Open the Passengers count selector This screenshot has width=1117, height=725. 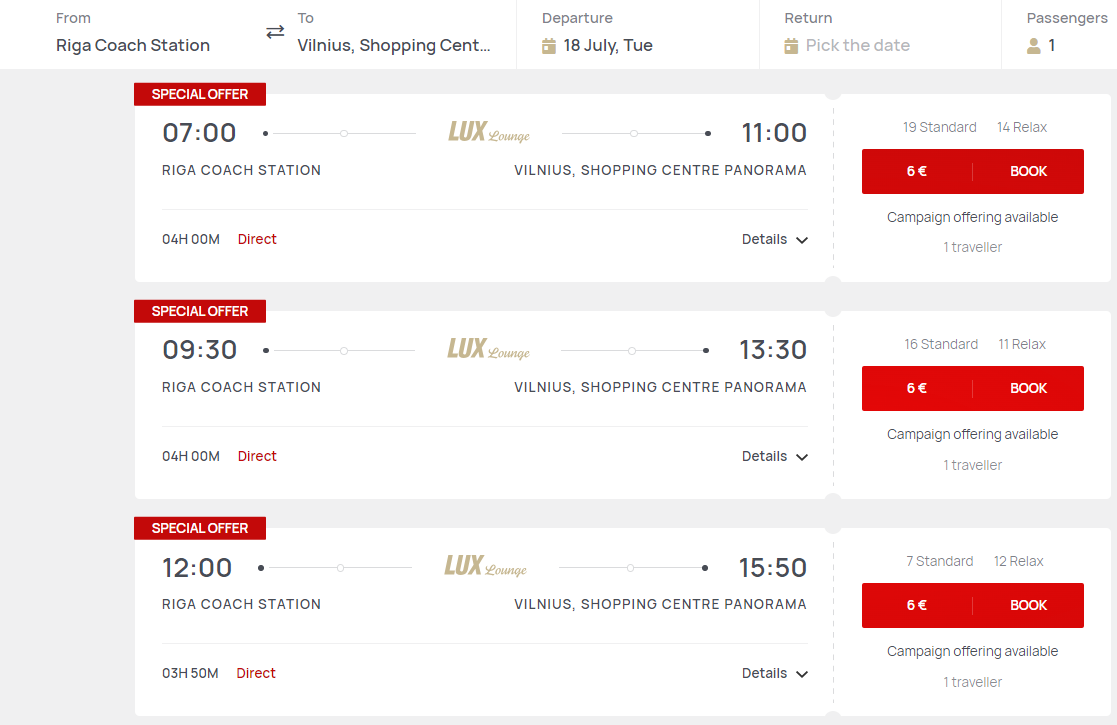[1051, 46]
